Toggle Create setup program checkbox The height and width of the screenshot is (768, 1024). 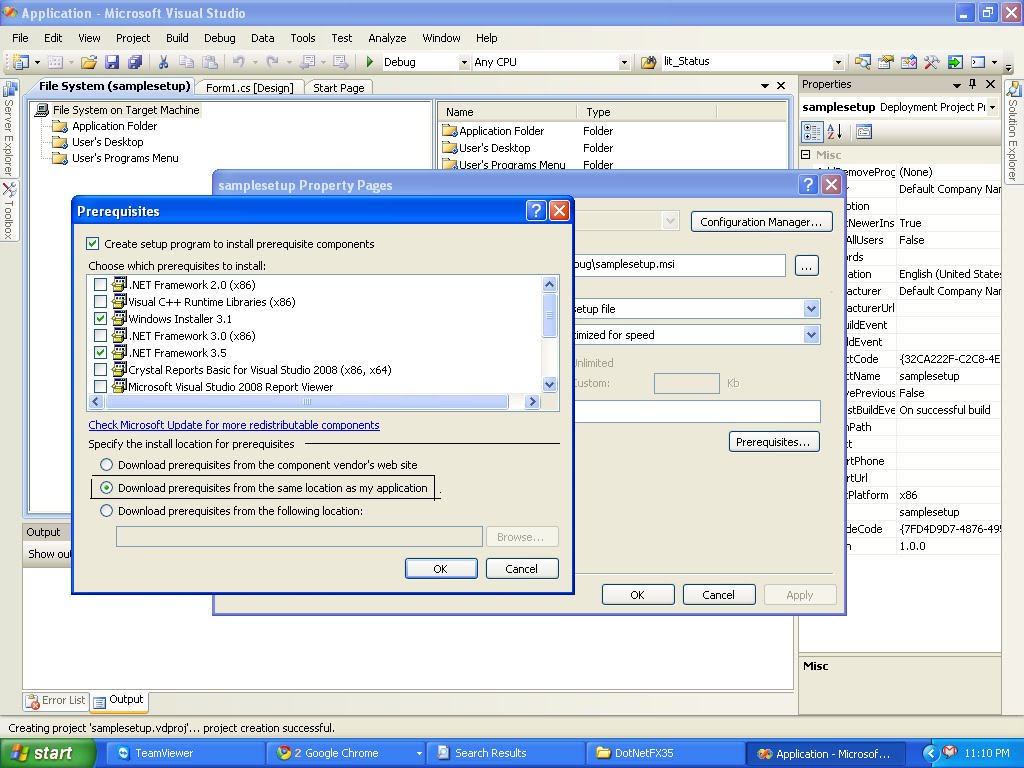93,244
